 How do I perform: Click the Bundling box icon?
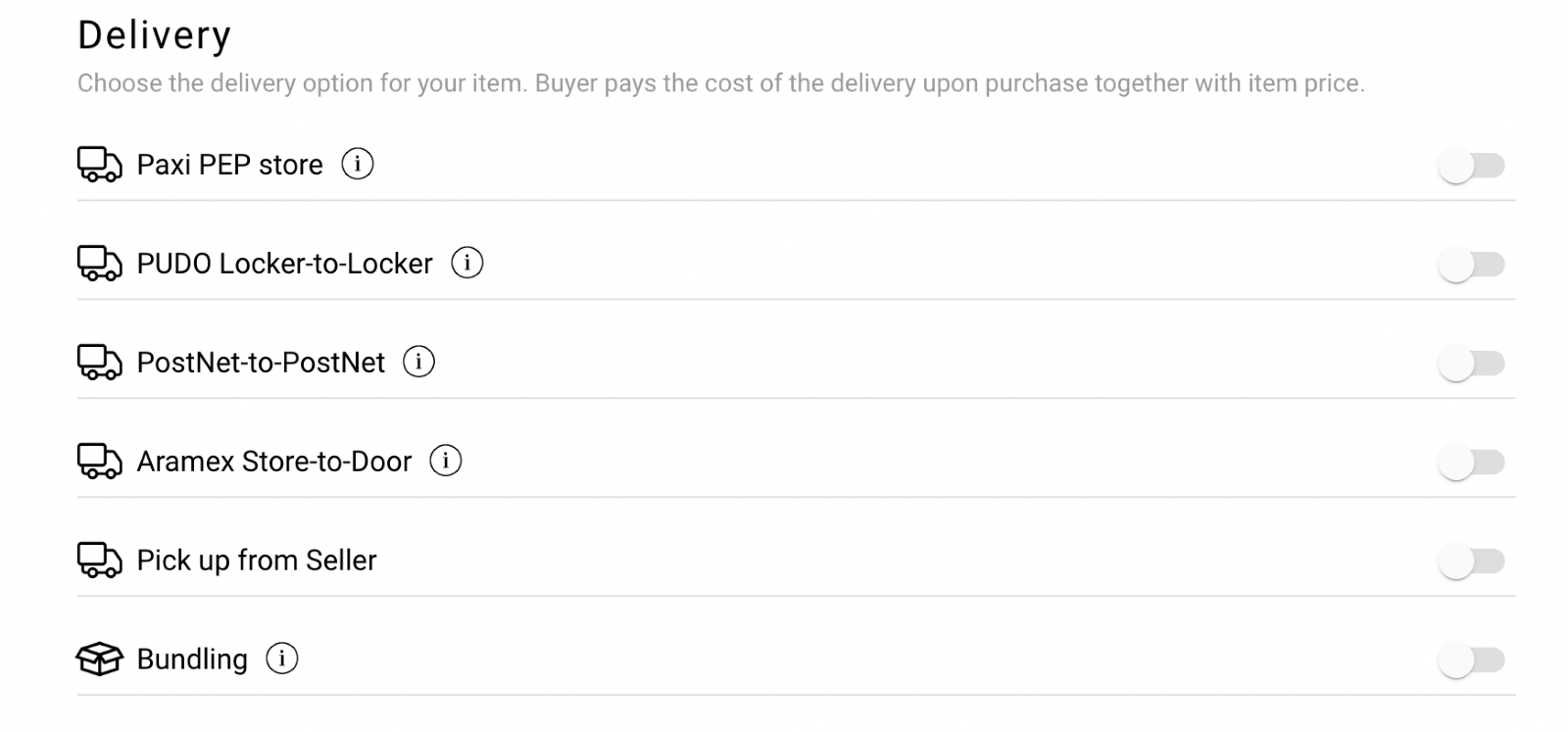pos(100,659)
